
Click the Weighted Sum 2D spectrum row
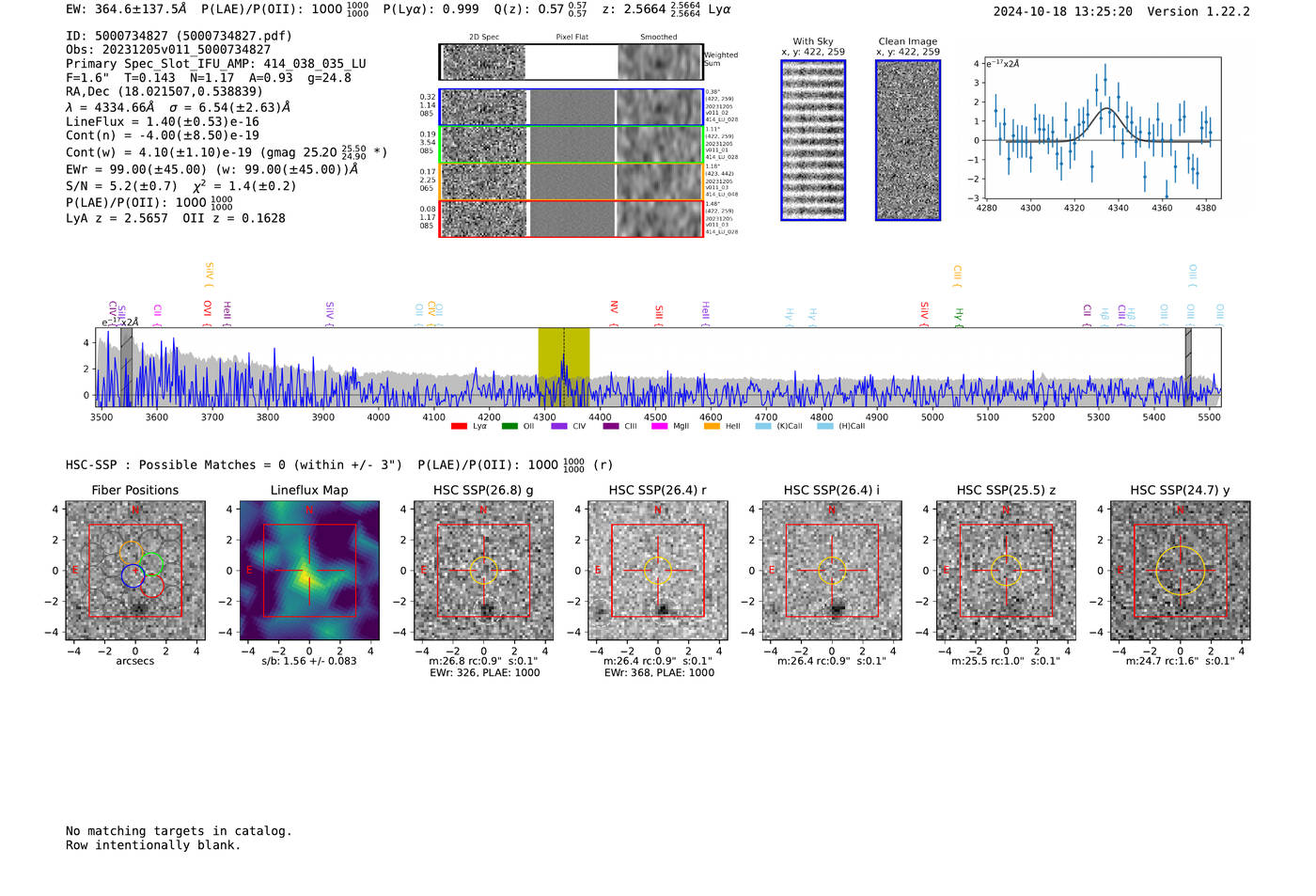(571, 62)
